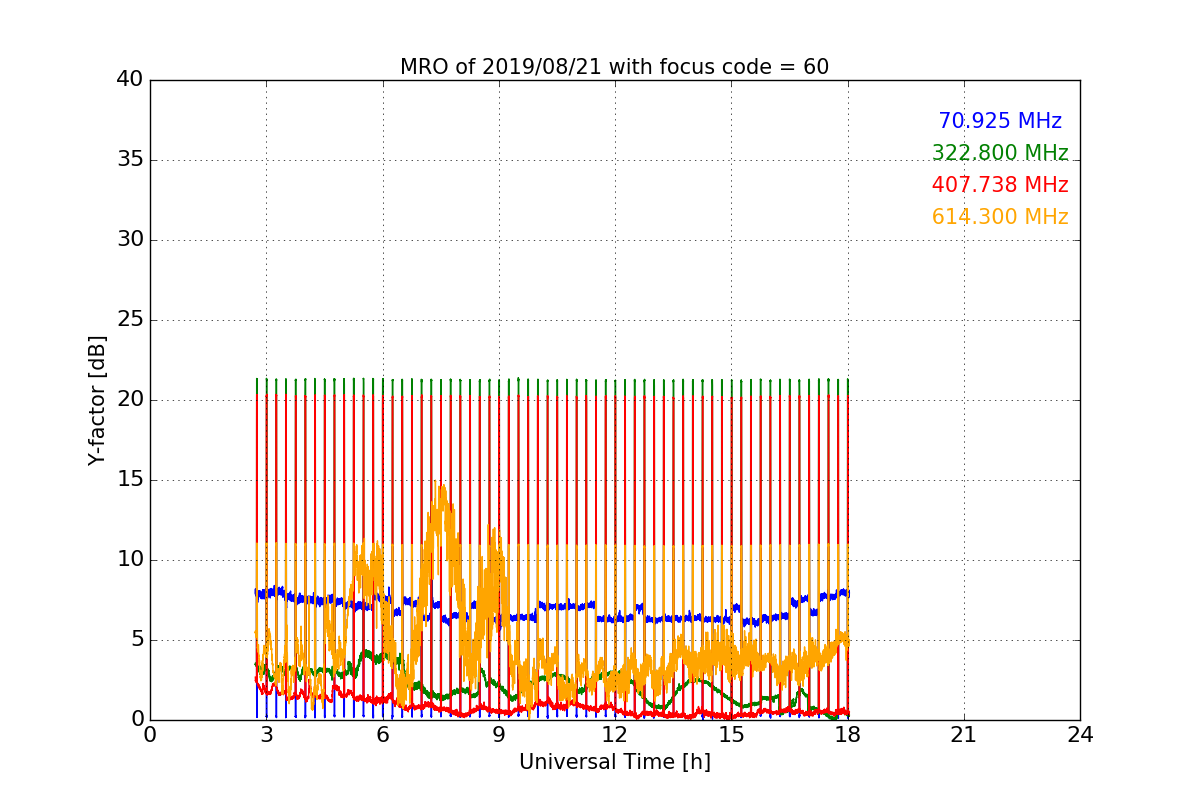The height and width of the screenshot is (800, 1200).
Task: Click the x-axis tick label 15
Action: click(731, 735)
